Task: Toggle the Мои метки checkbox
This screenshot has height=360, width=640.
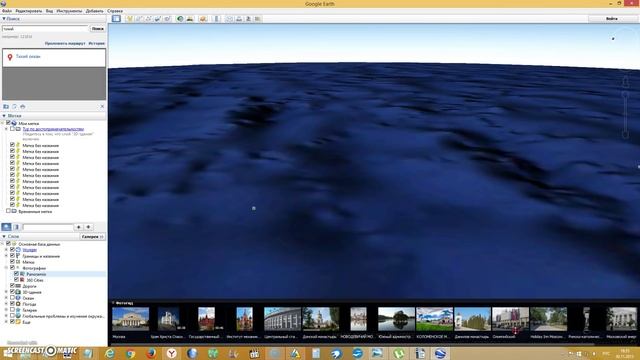Action: coord(8,123)
